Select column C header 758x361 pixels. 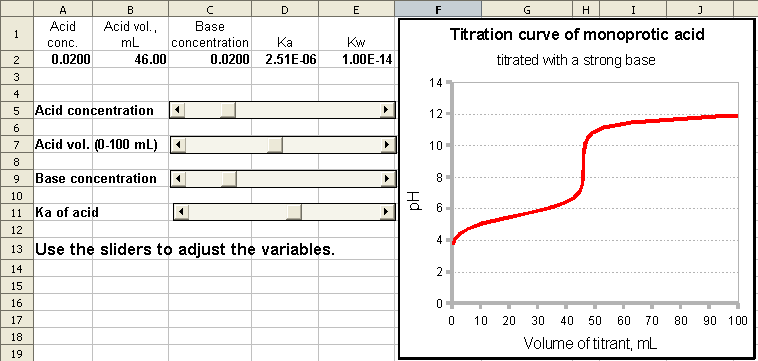tap(210, 9)
